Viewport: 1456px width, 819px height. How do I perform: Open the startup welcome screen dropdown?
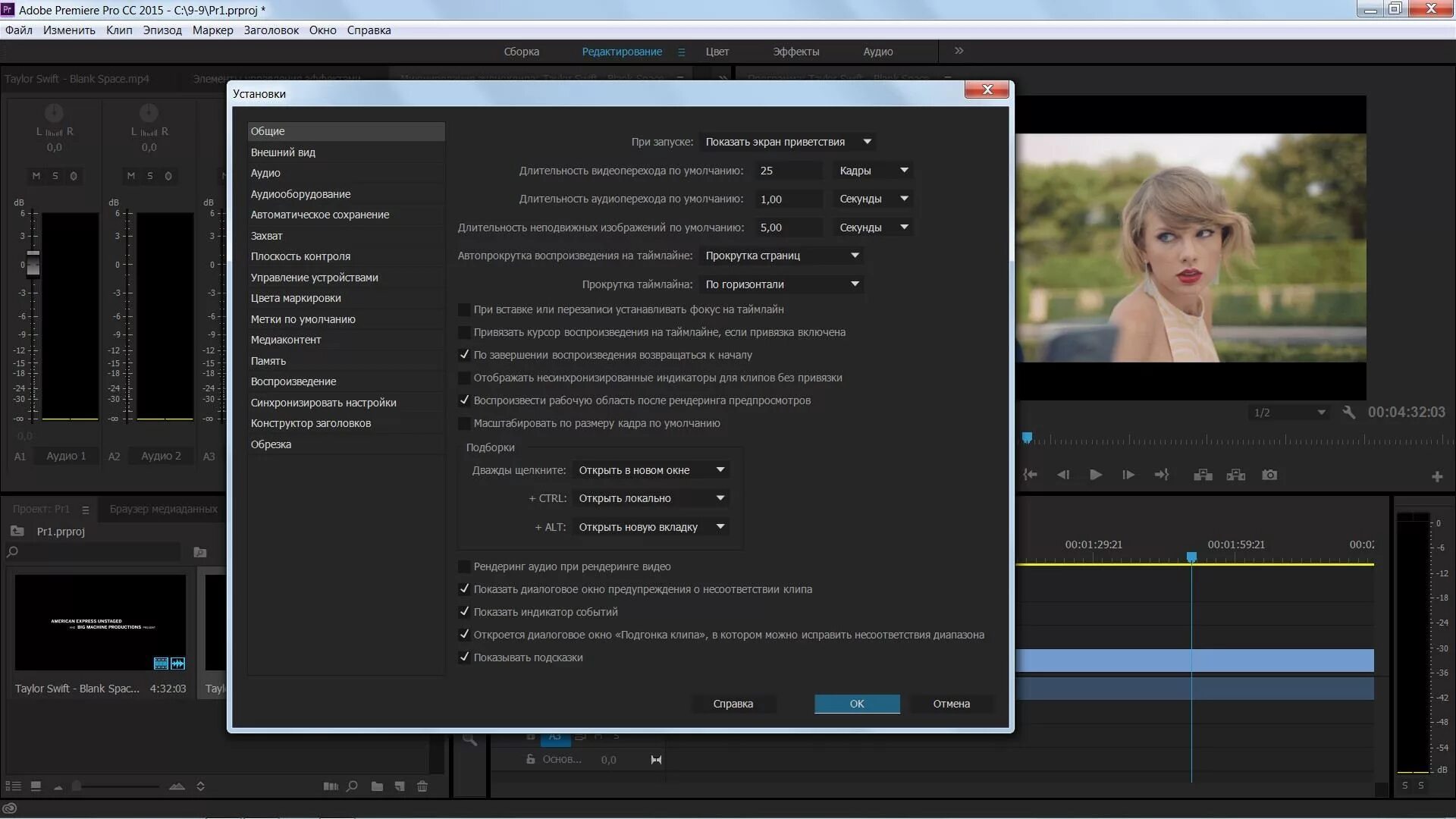tap(788, 142)
